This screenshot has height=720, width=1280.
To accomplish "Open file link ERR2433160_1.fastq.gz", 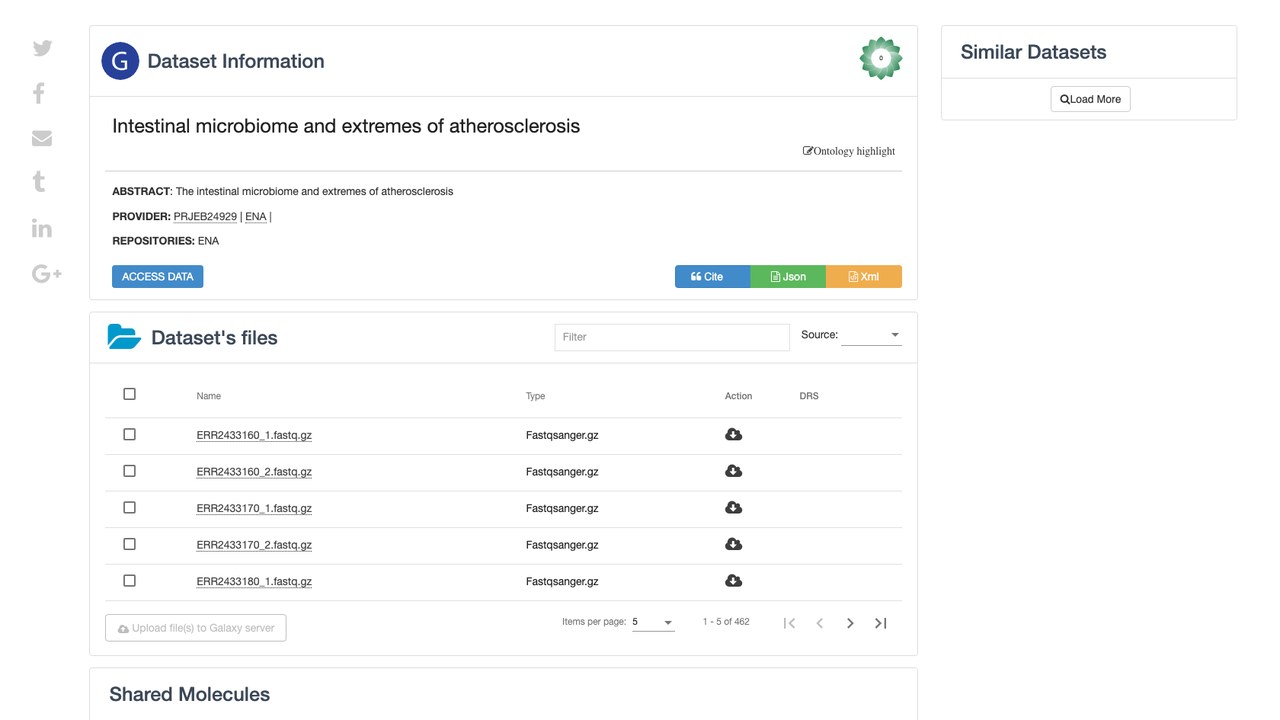I will (254, 435).
